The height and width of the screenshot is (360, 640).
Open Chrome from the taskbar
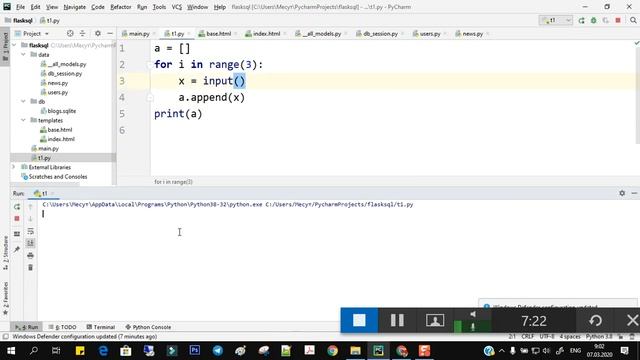point(332,351)
